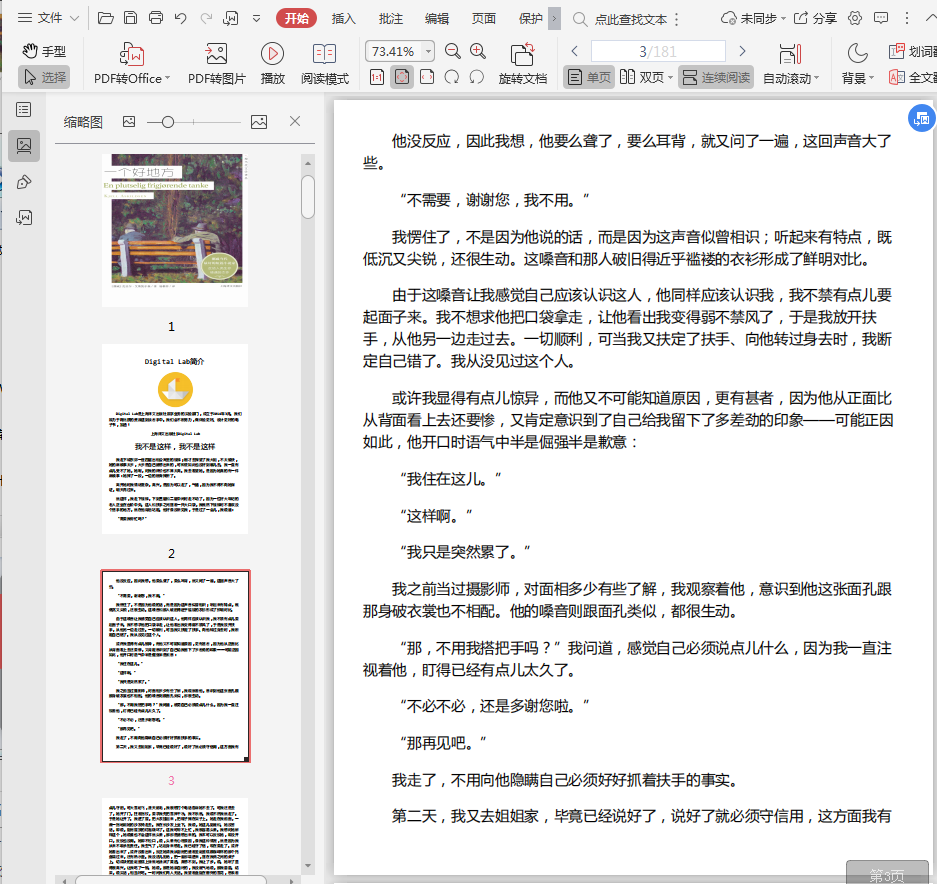The height and width of the screenshot is (884, 937).
Task: Toggle 单页 single page view
Action: click(x=588, y=78)
